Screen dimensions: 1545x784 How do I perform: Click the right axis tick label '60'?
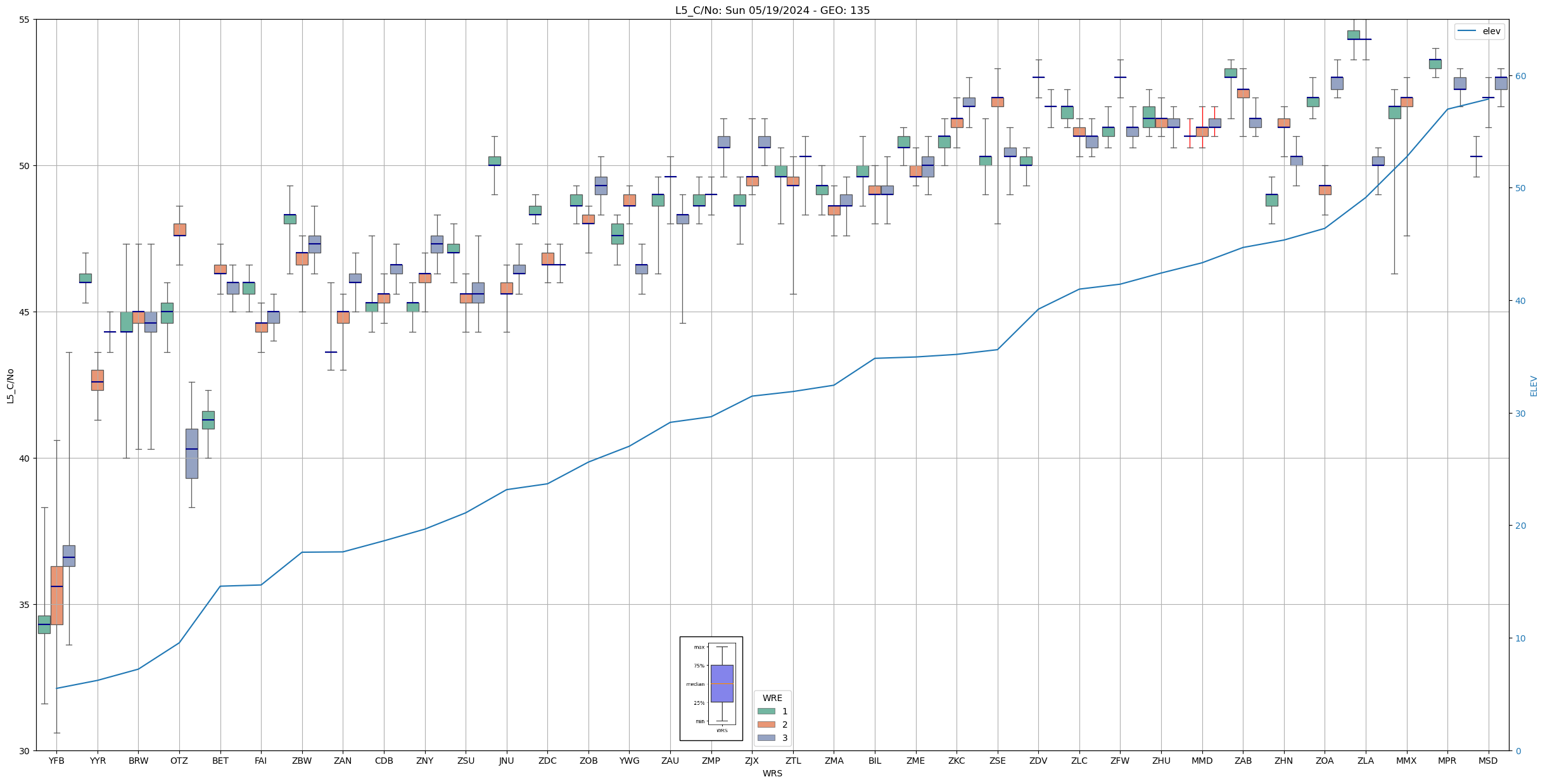click(x=1520, y=76)
